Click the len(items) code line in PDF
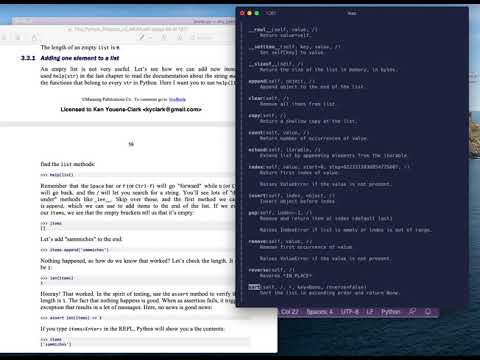 pos(57,278)
